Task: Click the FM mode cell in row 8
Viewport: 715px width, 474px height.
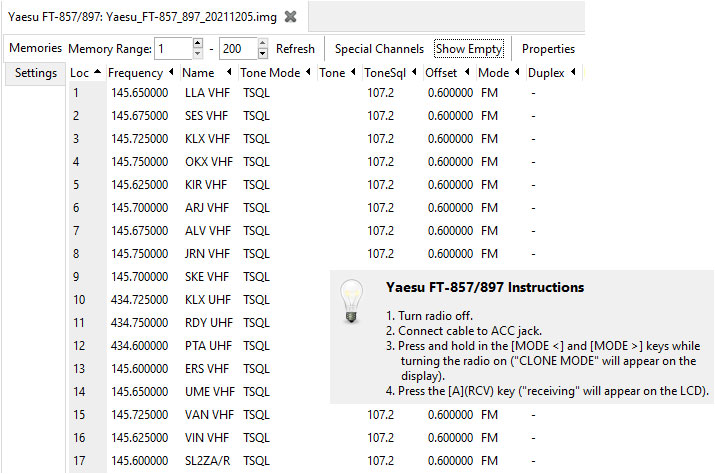Action: pyautogui.click(x=489, y=254)
